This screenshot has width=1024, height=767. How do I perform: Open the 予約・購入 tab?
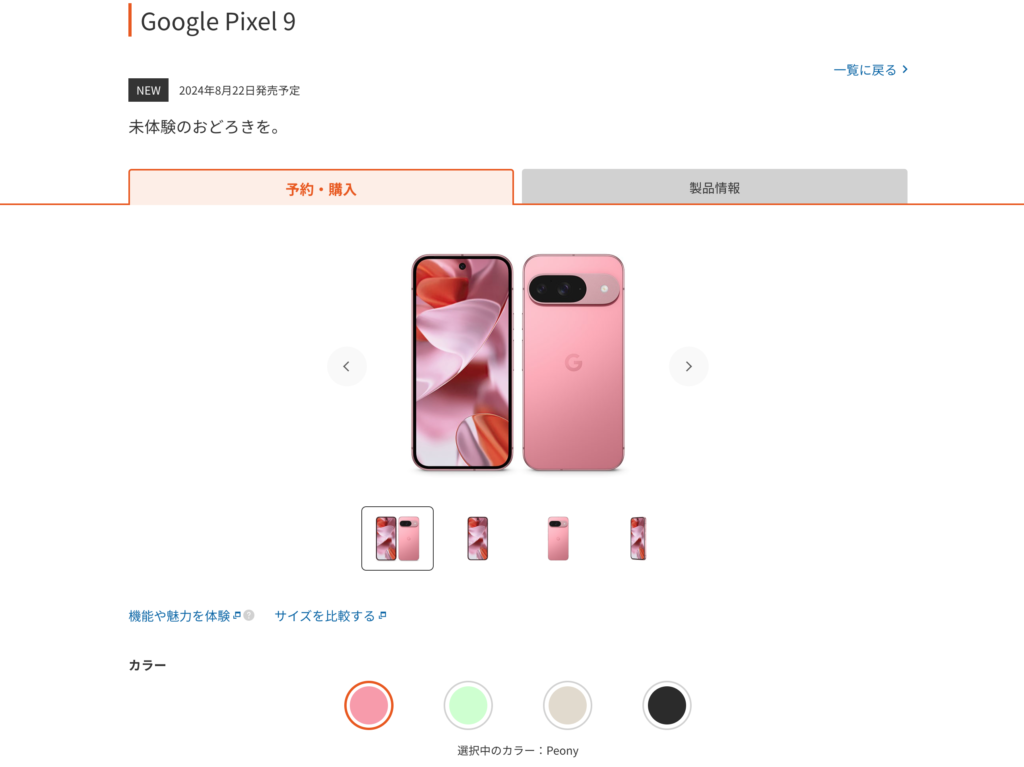click(321, 188)
